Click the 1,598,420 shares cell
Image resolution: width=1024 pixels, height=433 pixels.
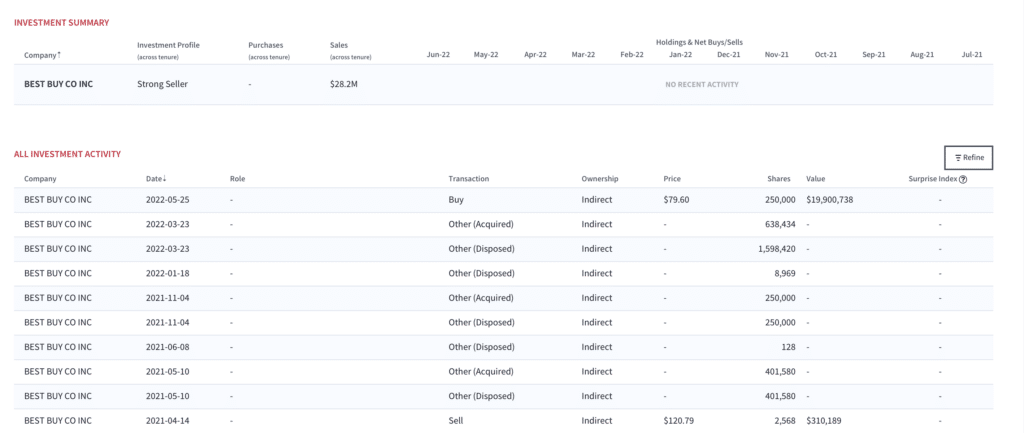pos(777,249)
